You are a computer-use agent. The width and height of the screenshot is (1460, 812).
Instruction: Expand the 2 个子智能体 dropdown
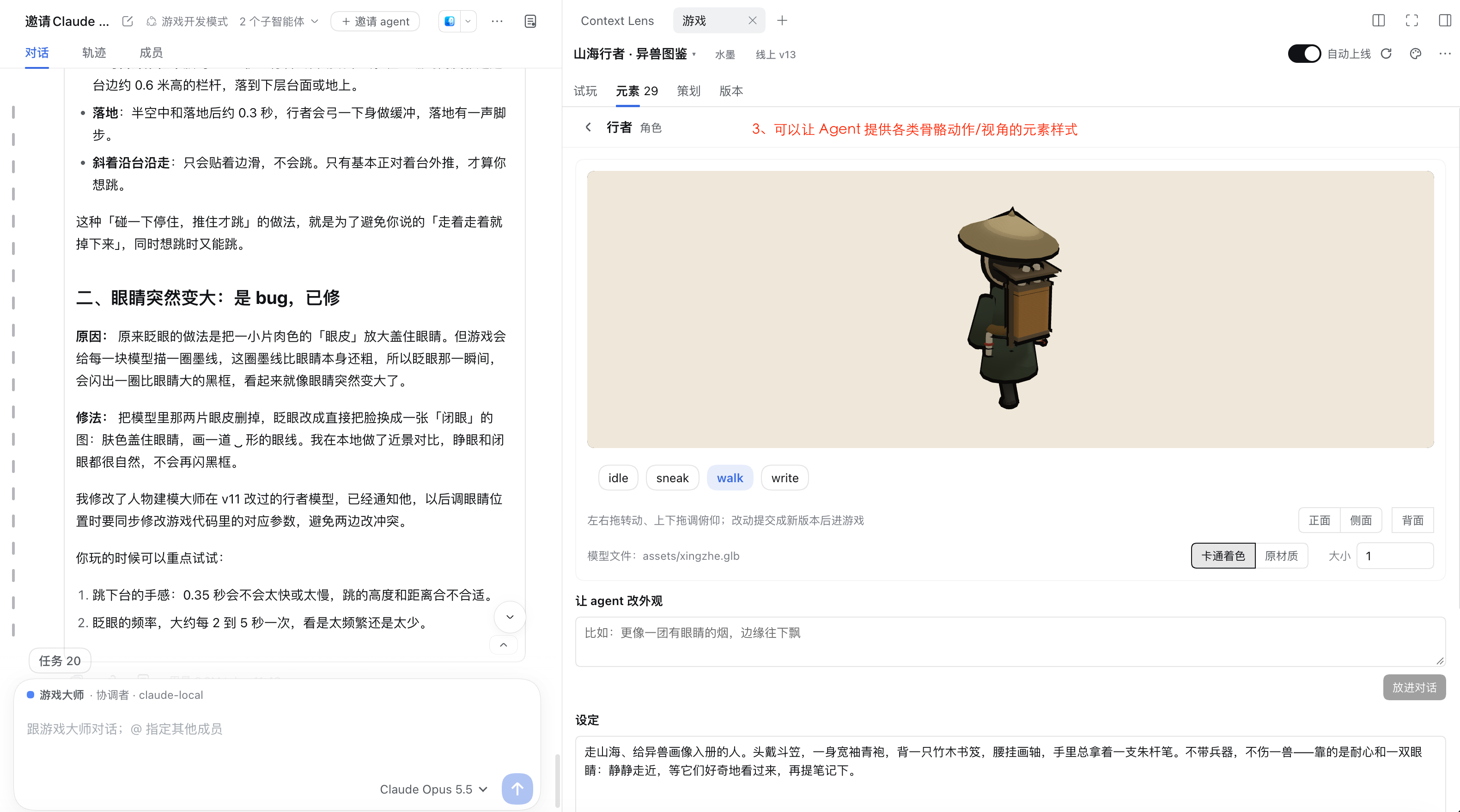click(279, 22)
